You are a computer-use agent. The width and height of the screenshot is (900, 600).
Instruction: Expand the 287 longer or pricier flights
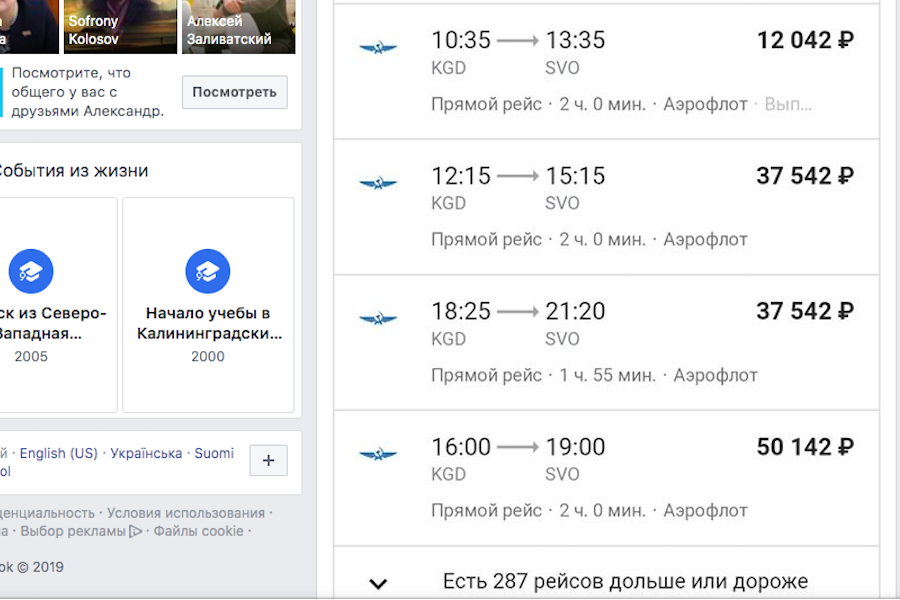[378, 583]
